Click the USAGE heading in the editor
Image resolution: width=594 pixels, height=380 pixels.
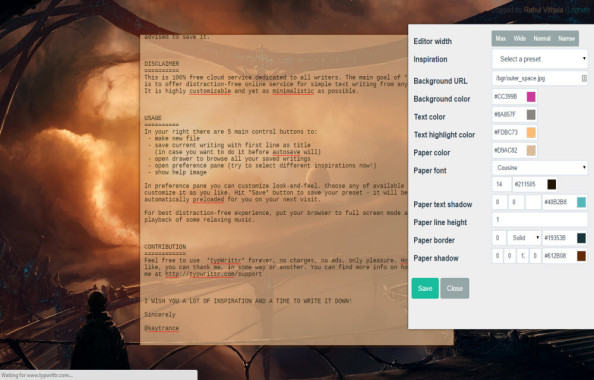click(x=153, y=118)
